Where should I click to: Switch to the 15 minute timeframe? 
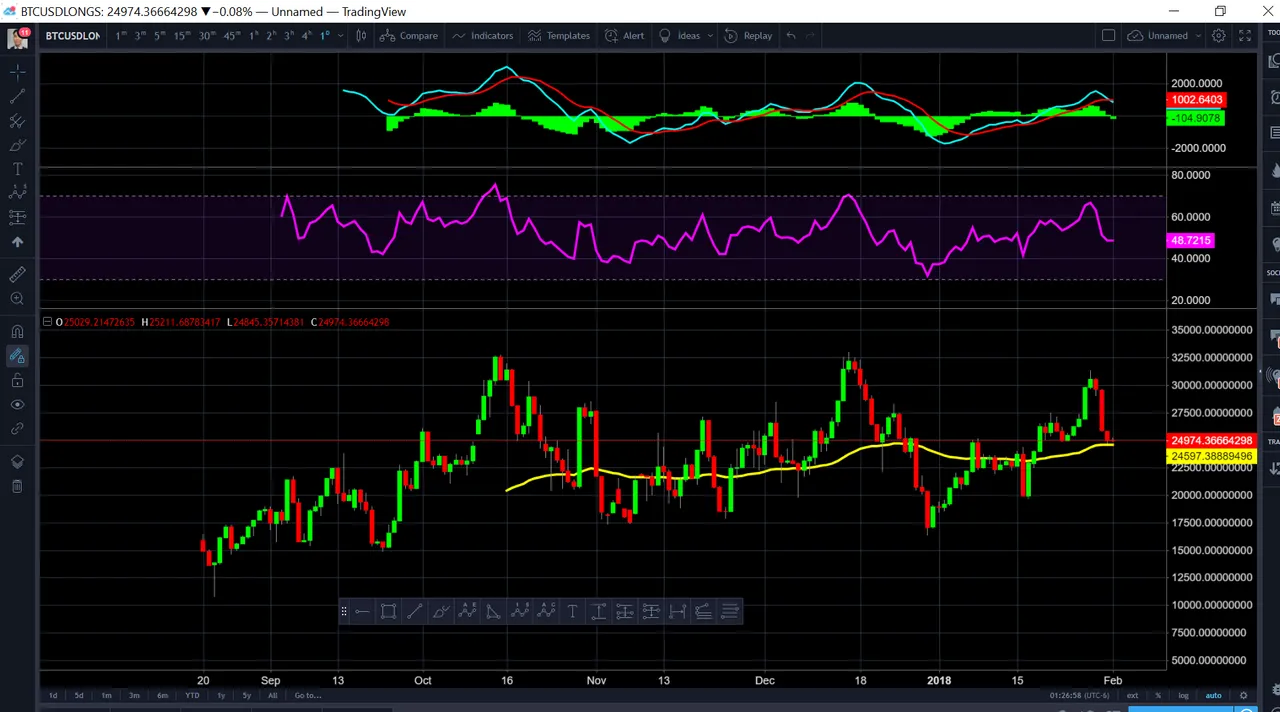(182, 36)
